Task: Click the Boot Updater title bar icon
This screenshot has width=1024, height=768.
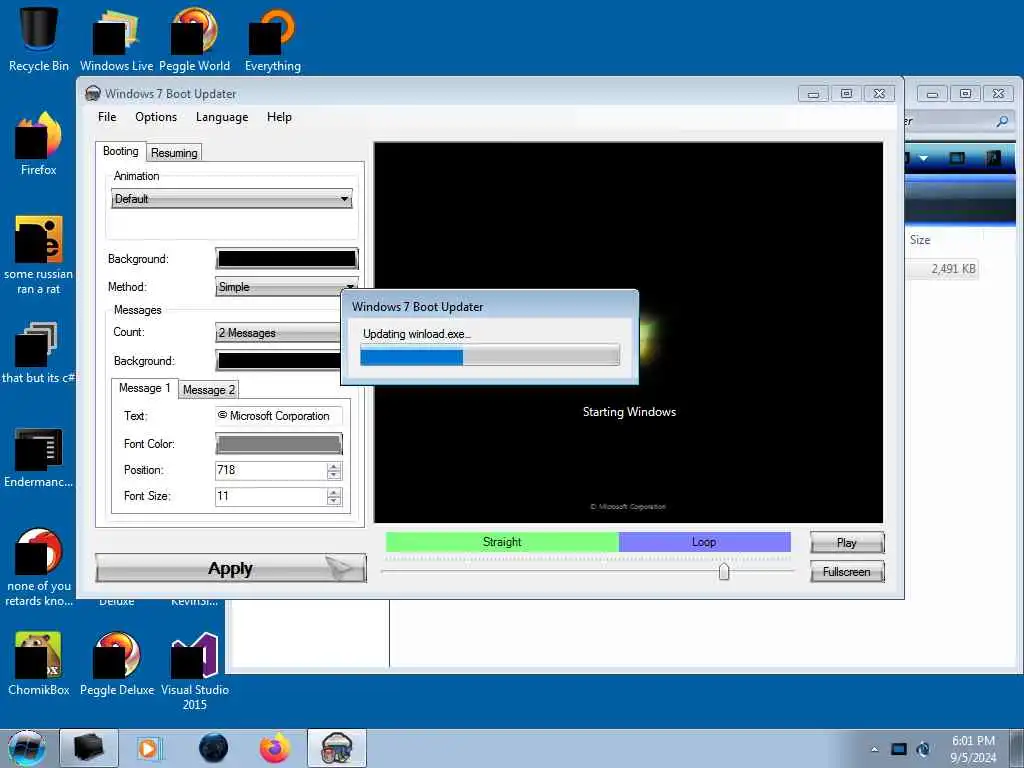Action: click(93, 93)
